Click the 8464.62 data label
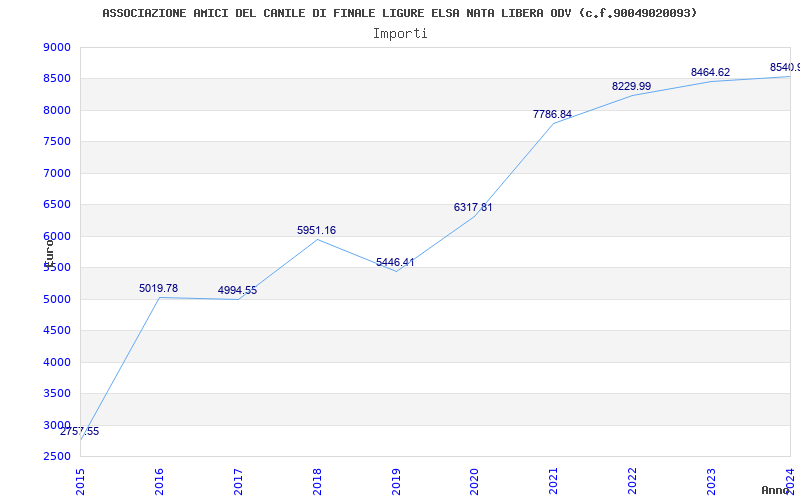The height and width of the screenshot is (500, 800). (710, 72)
